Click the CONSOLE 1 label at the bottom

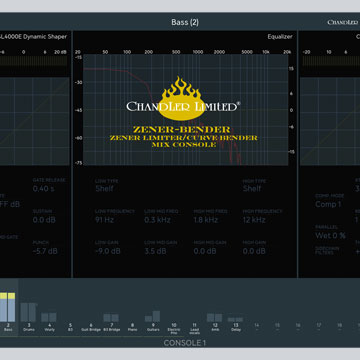185,343
